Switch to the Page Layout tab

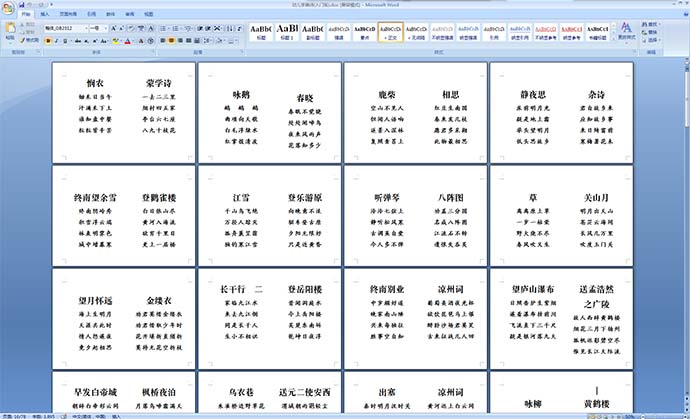point(68,14)
